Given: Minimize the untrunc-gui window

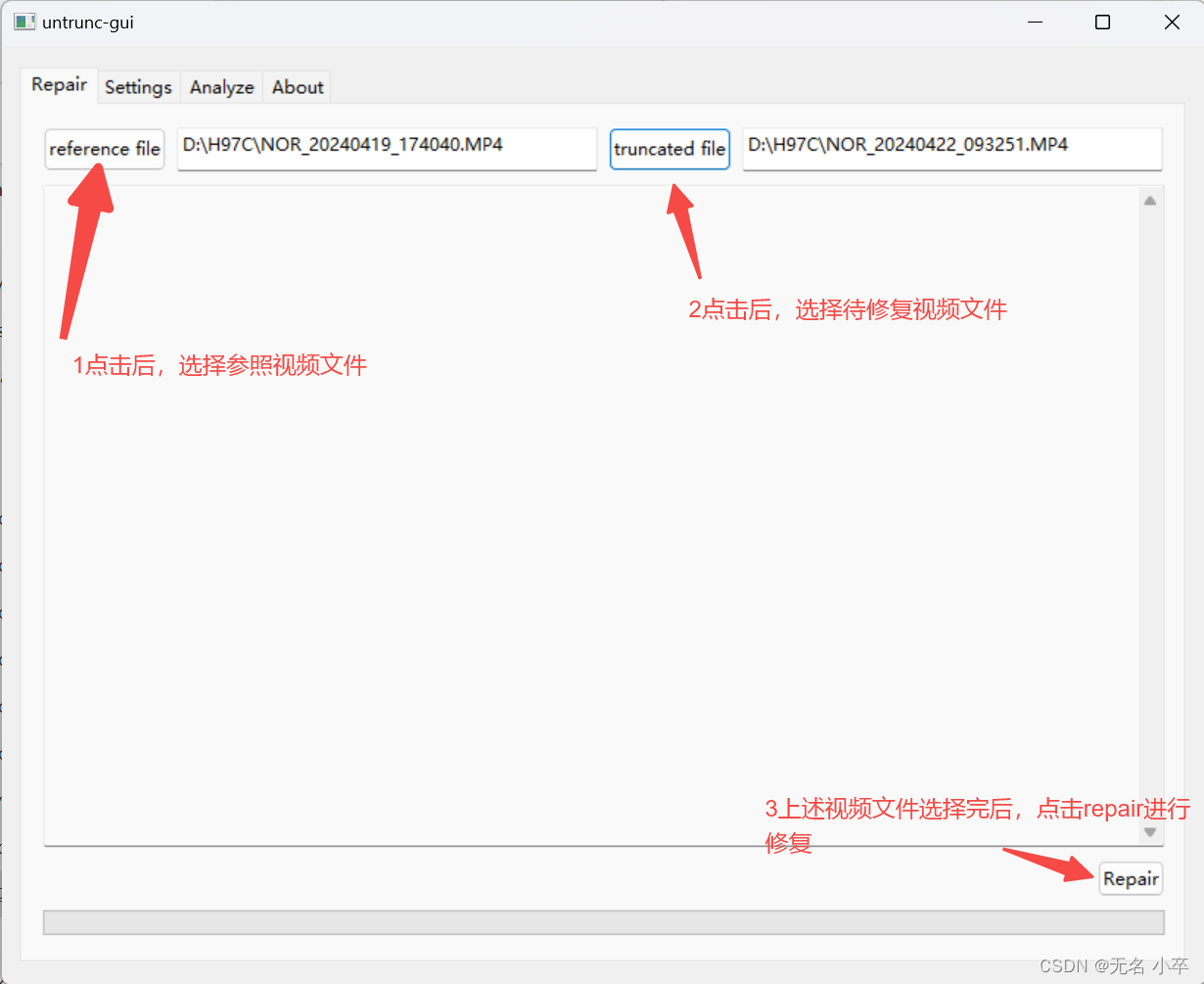Looking at the screenshot, I should [1035, 22].
